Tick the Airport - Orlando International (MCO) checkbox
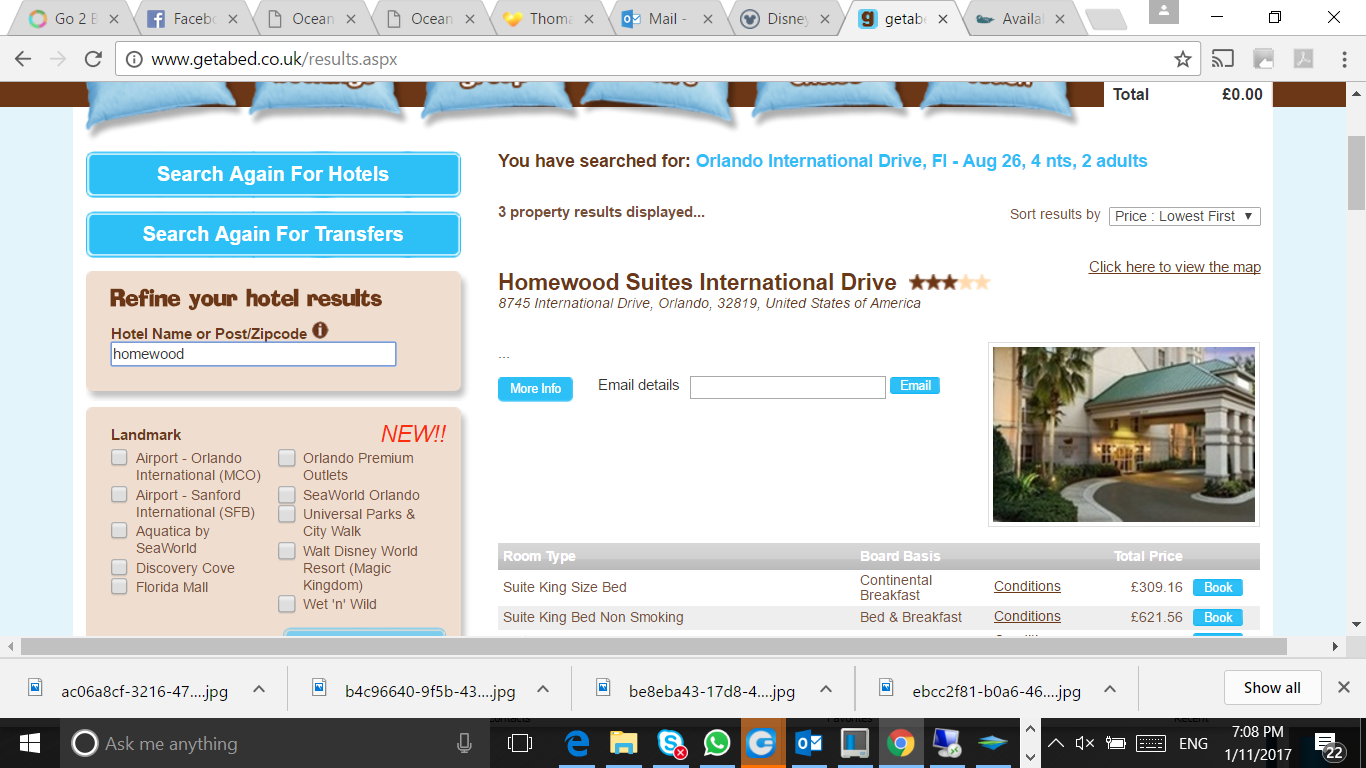Screen dimensions: 1366x768 (x=119, y=457)
